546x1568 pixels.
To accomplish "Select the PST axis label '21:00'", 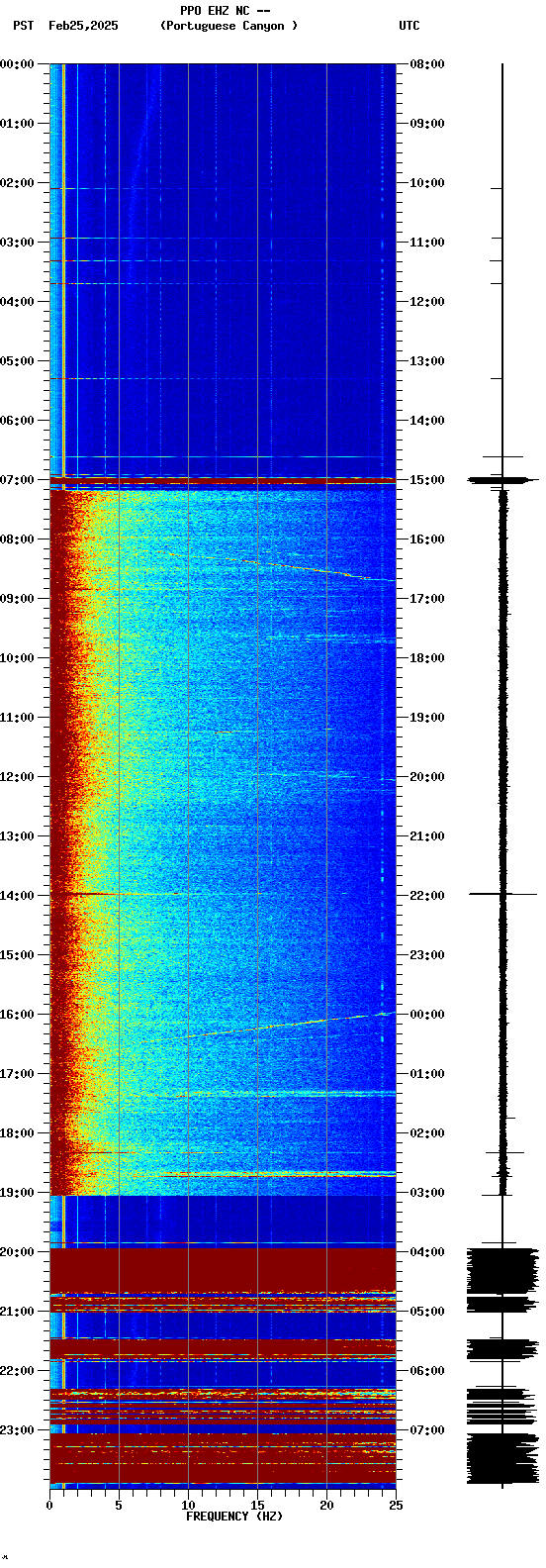I will click(17, 1312).
